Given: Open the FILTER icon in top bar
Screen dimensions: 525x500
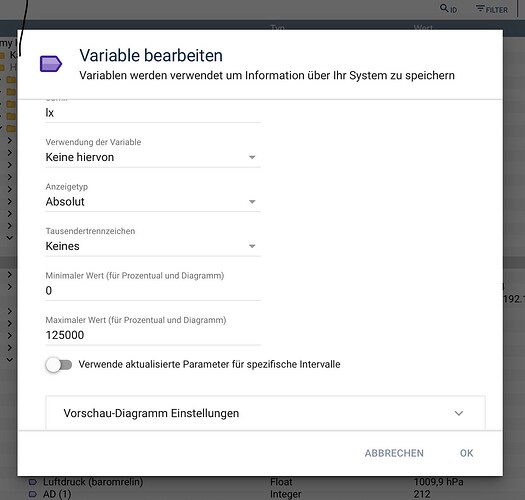Looking at the screenshot, I should coord(480,8).
